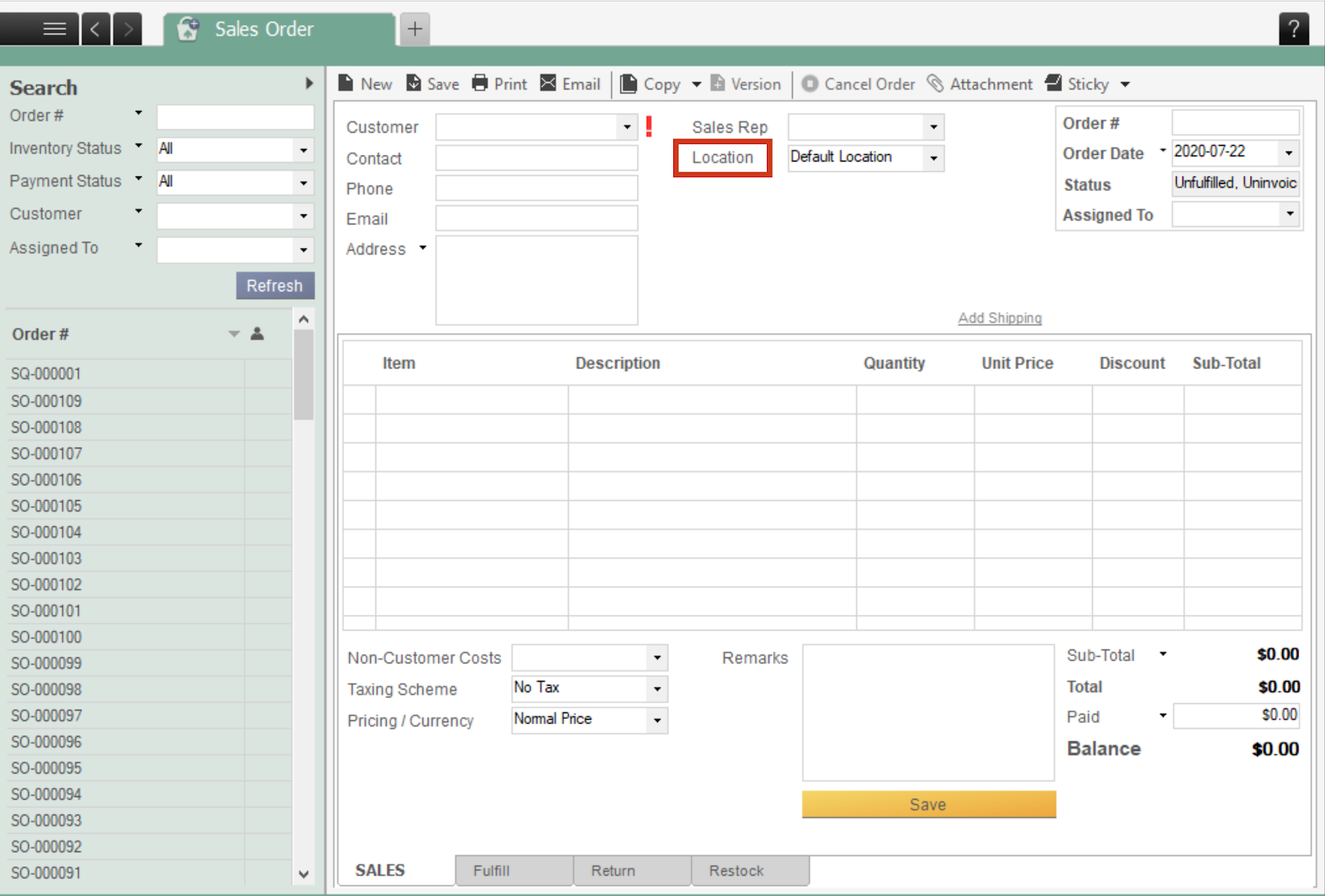Add a new tab with the plus button

click(x=415, y=29)
